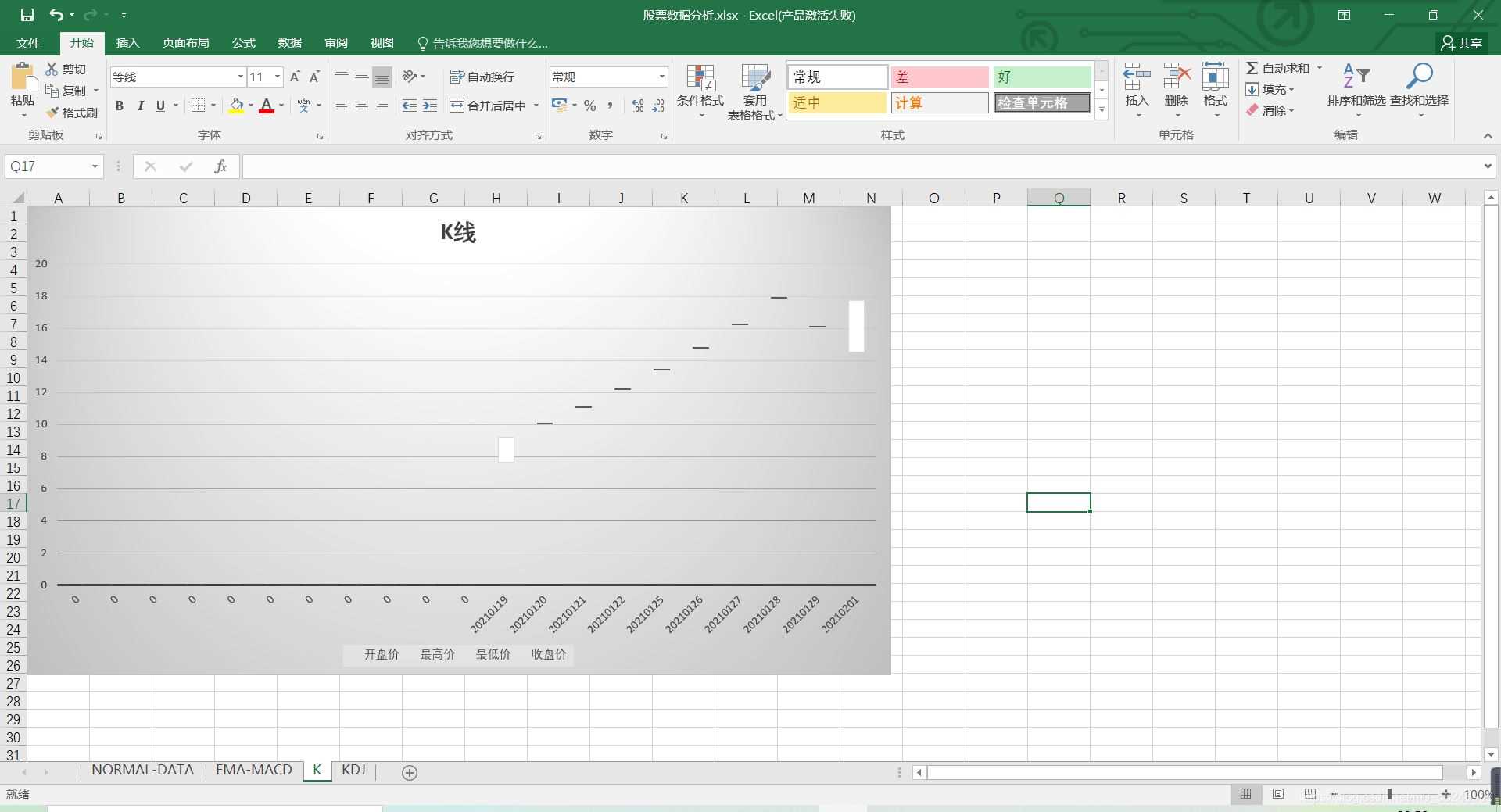This screenshot has width=1501, height=812.
Task: Click the AutoSum sigma icon
Action: tap(1252, 69)
